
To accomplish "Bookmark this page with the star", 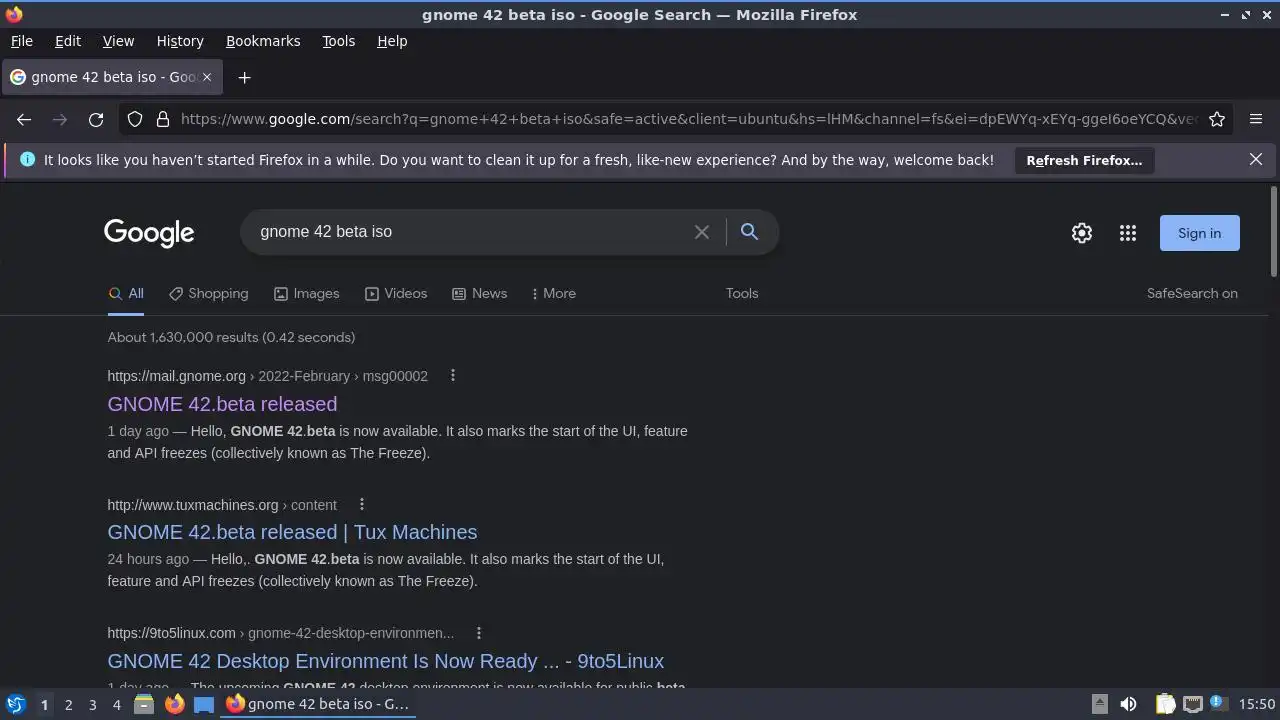I will click(1217, 119).
